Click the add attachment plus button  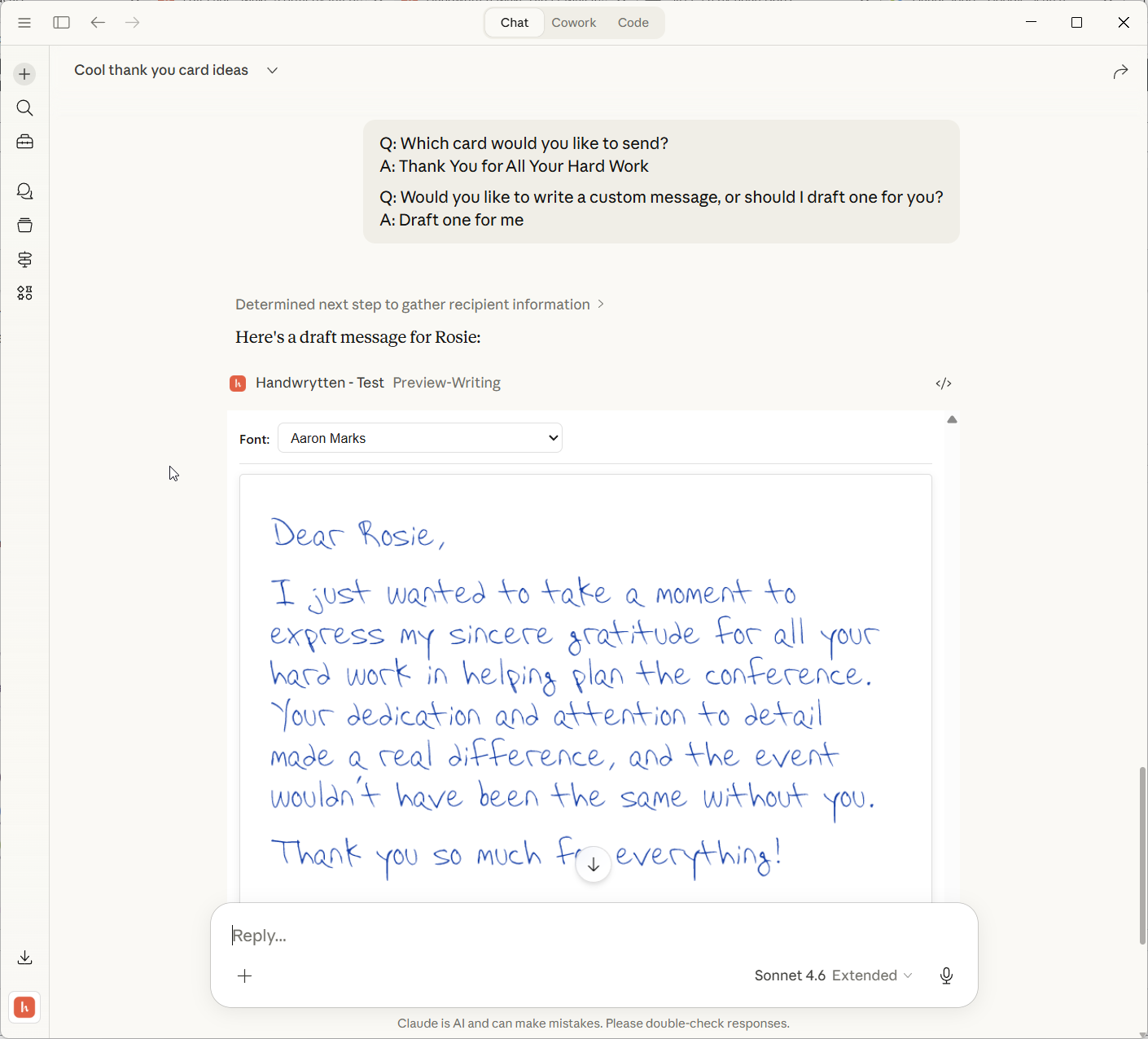(x=245, y=975)
